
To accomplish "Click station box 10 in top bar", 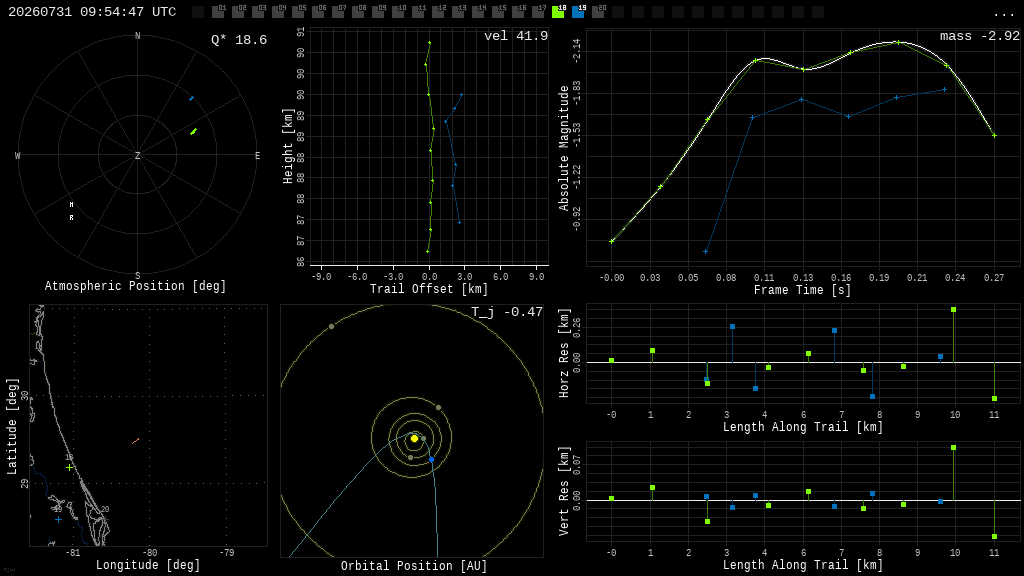I will click(398, 12).
